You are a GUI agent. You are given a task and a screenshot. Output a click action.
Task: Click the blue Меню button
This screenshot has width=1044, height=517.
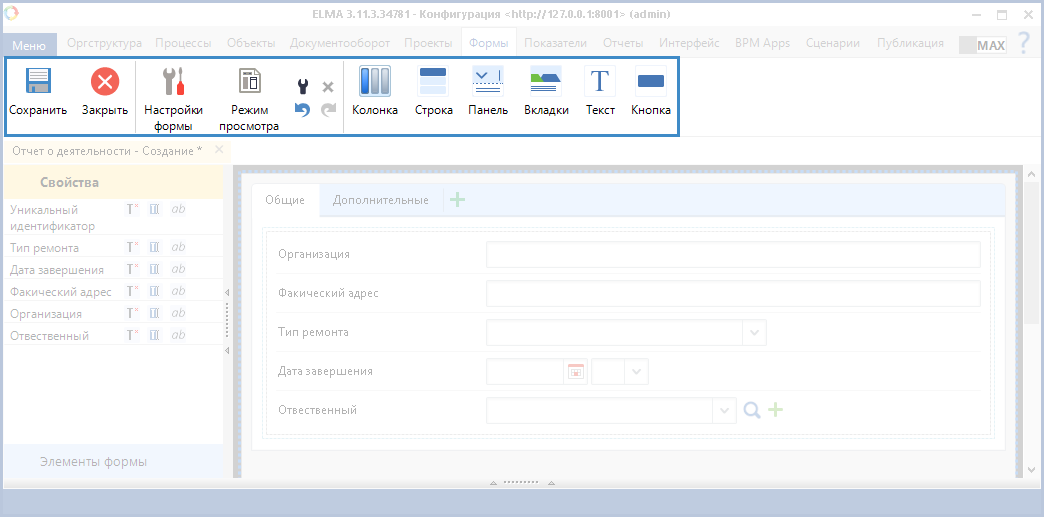29,46
